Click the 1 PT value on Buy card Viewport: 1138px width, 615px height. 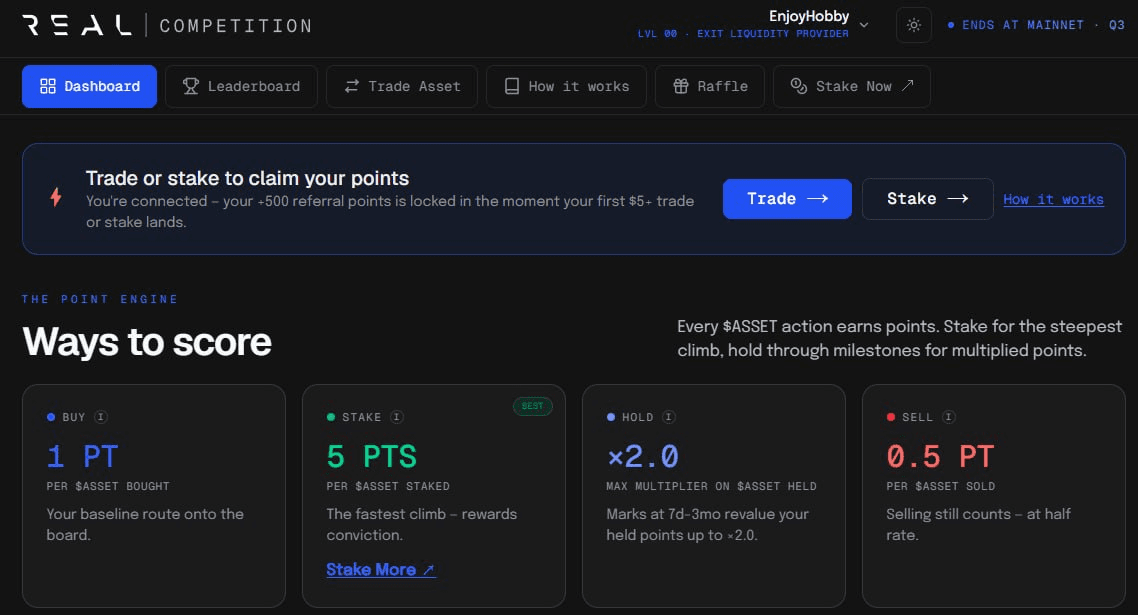pyautogui.click(x=82, y=457)
